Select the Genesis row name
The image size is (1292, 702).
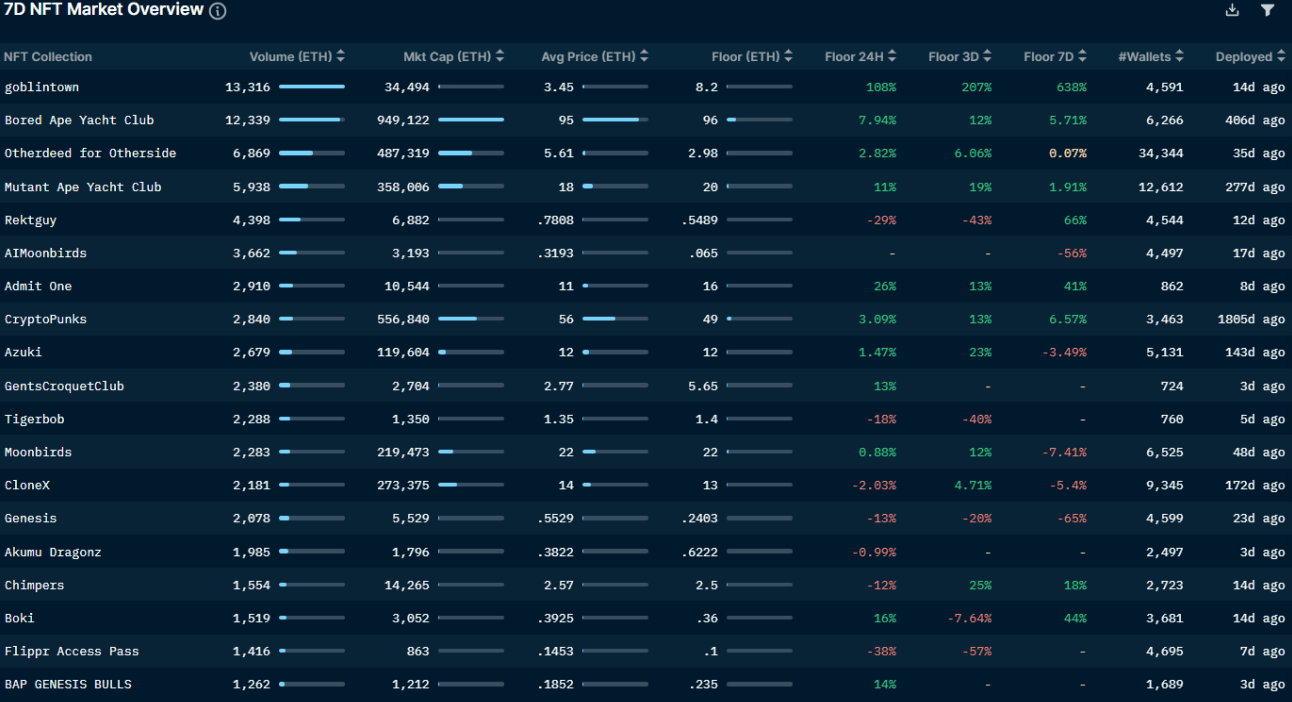tap(31, 518)
